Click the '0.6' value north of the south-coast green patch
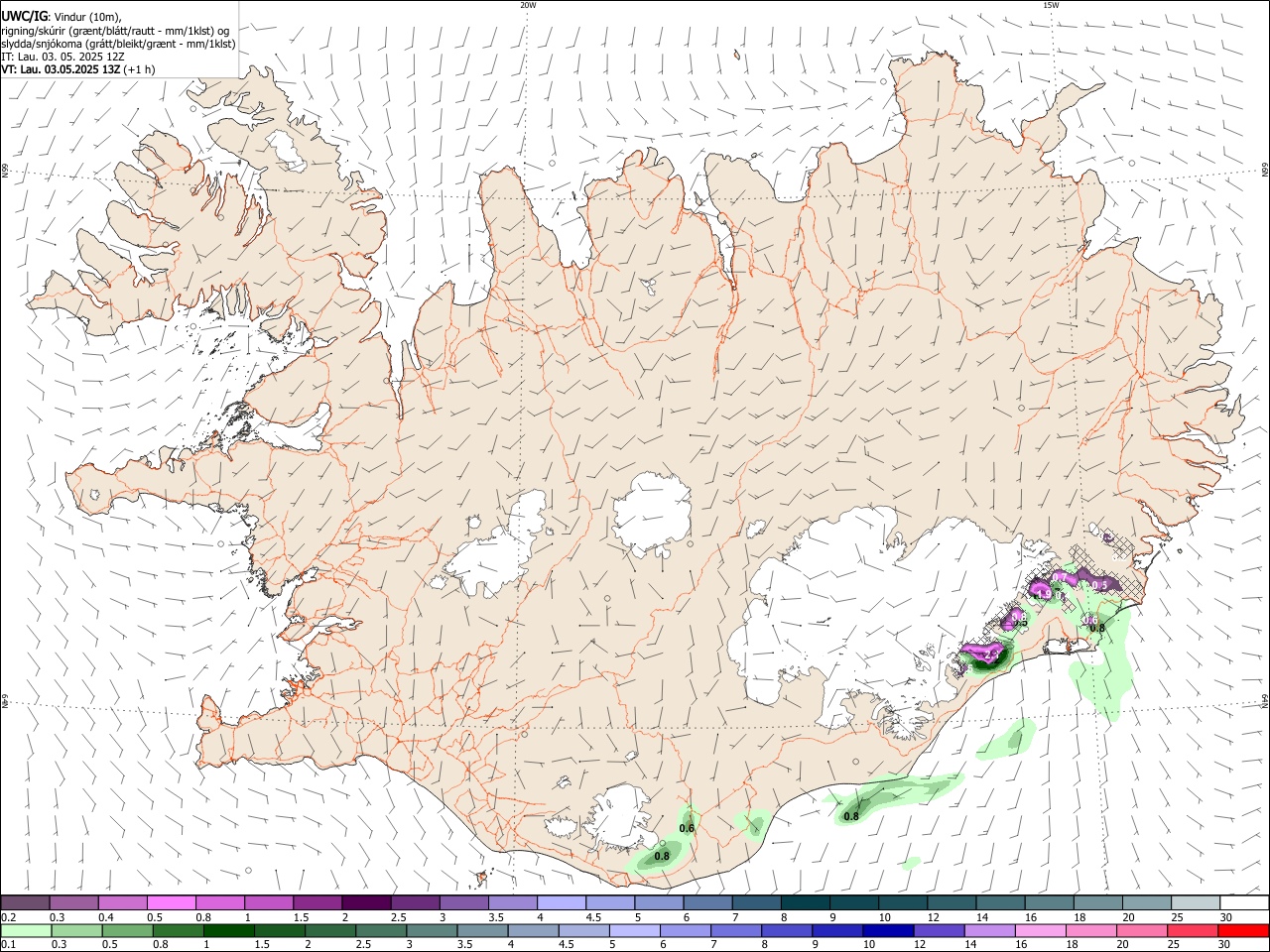Image resolution: width=1270 pixels, height=952 pixels. 687,828
